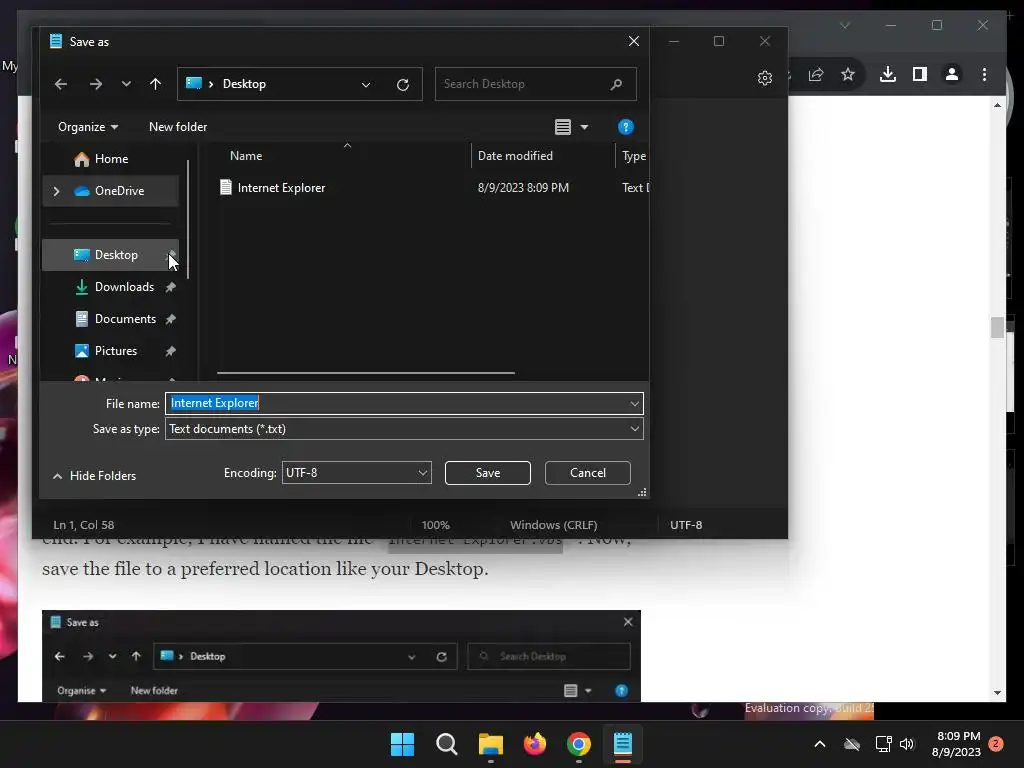Expand the File name history dropdown
Screen dimensions: 1024x768
(634, 404)
